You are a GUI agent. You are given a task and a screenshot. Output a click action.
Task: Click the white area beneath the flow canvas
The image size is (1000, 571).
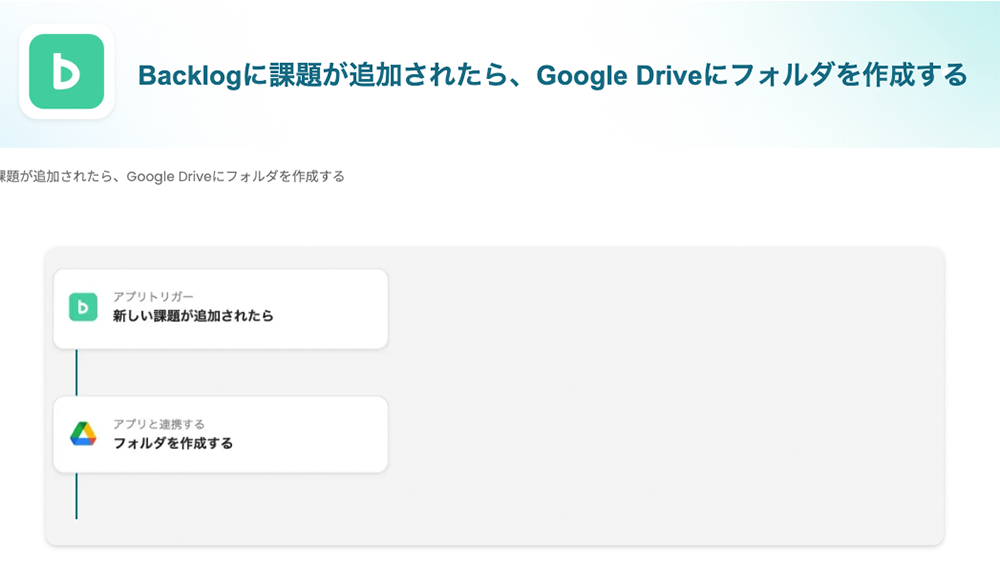(x=500, y=559)
